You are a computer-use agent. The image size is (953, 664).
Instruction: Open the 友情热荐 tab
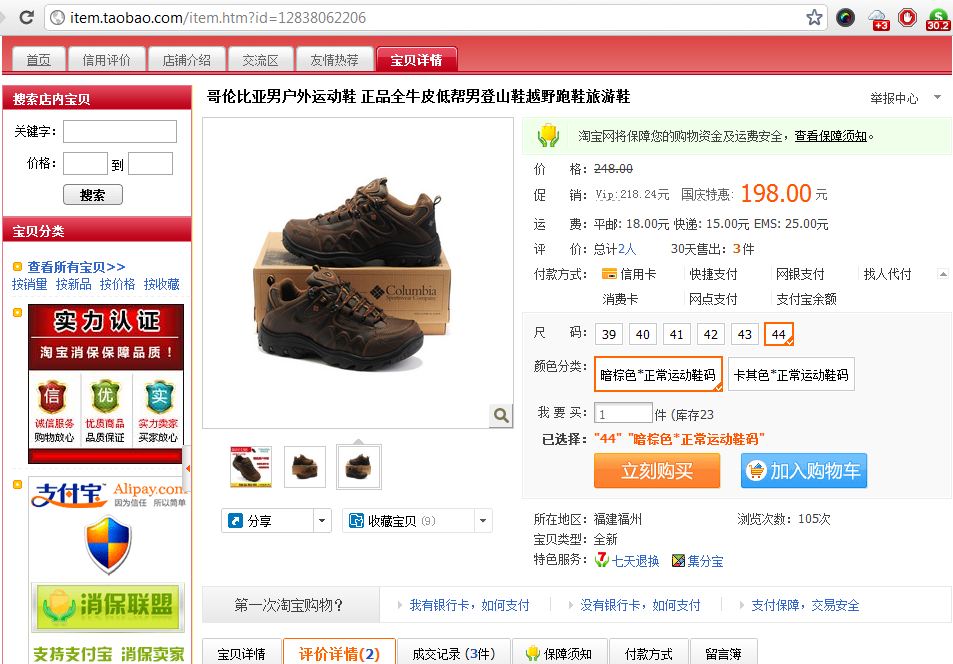334,60
